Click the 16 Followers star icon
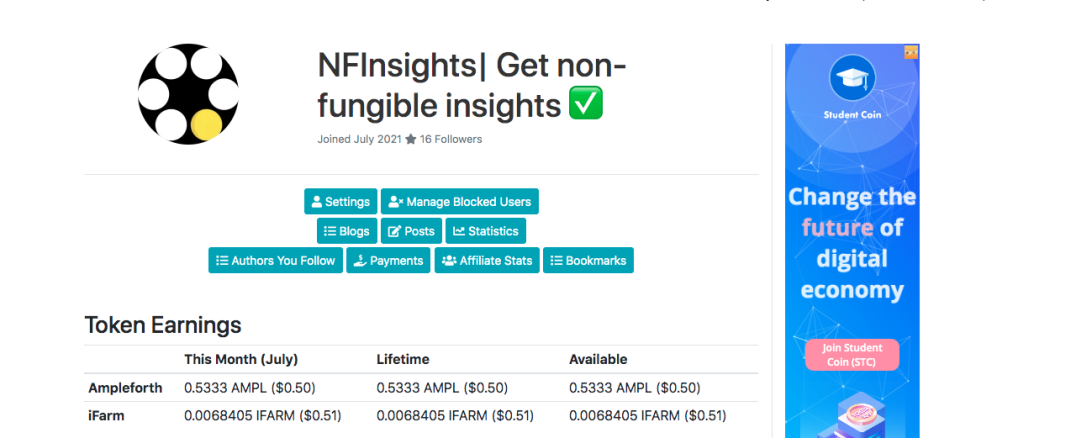Viewport: 1076px width, 438px height. (x=411, y=139)
